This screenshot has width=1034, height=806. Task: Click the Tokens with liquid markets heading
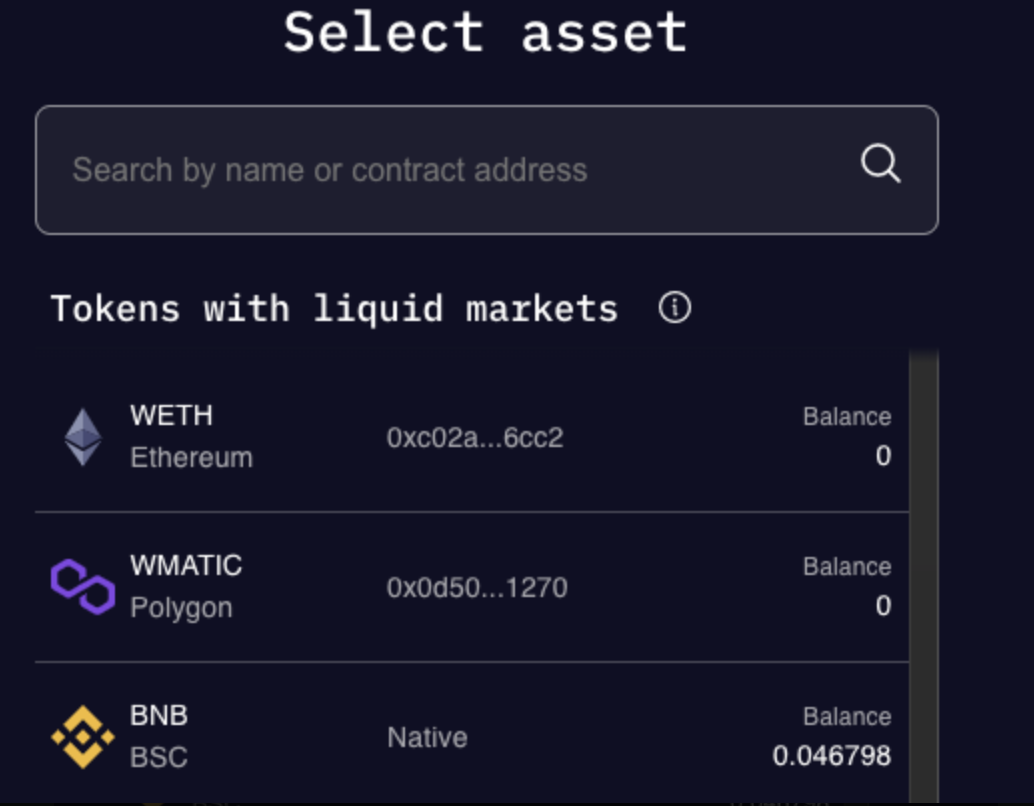pyautogui.click(x=335, y=308)
